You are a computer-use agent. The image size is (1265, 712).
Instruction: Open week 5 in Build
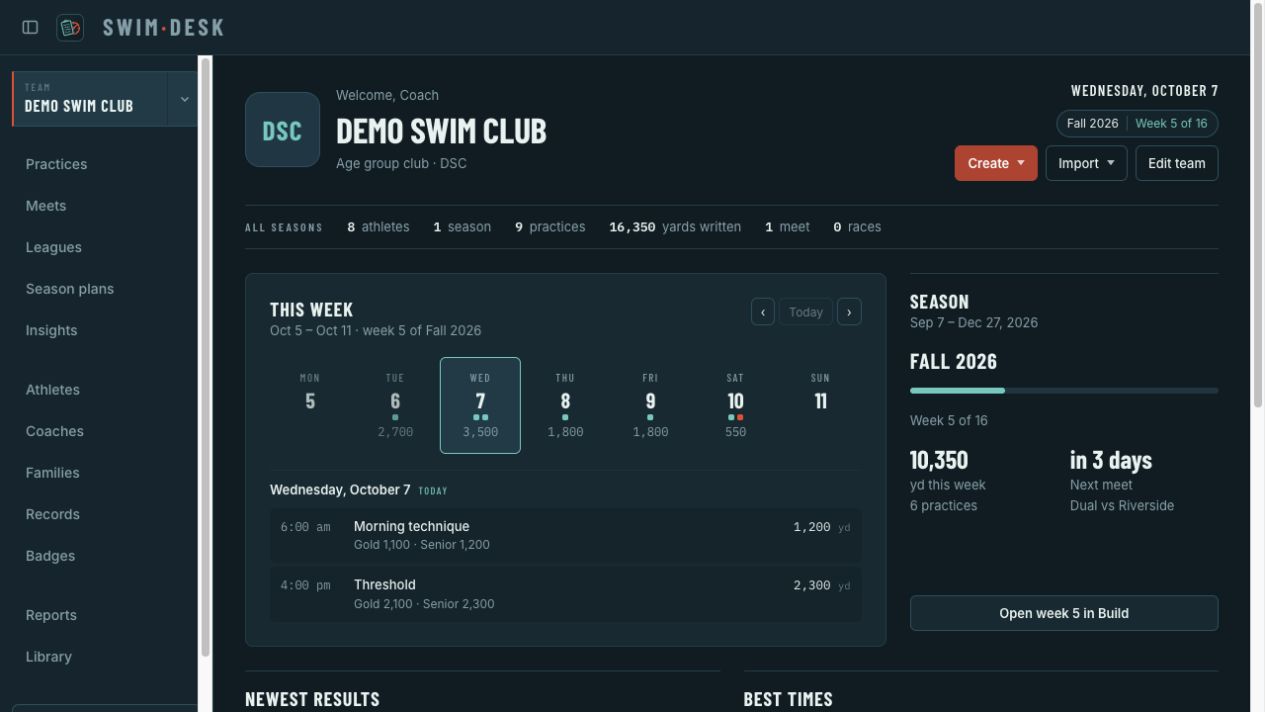[1064, 613]
